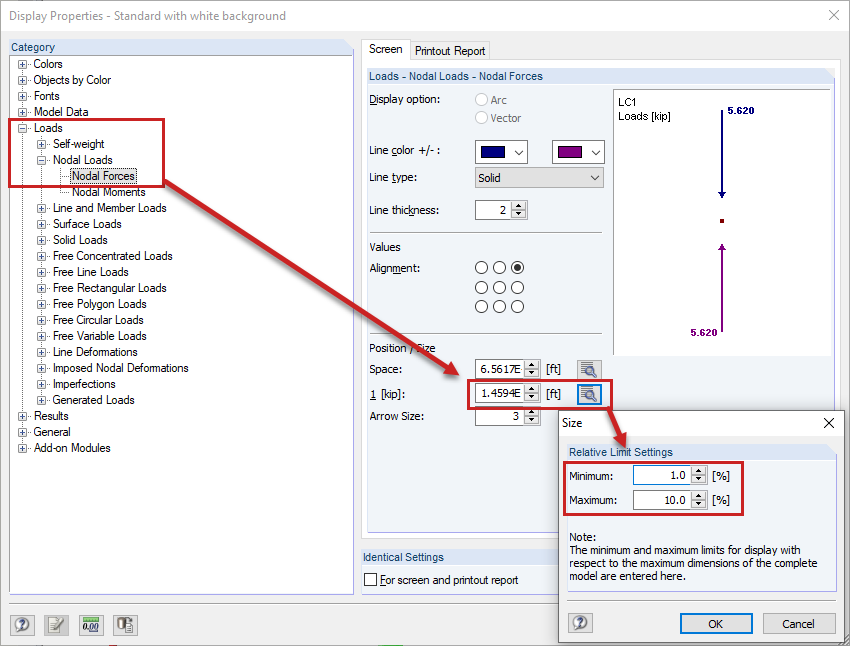Collapse the Loads category

[x=22, y=127]
